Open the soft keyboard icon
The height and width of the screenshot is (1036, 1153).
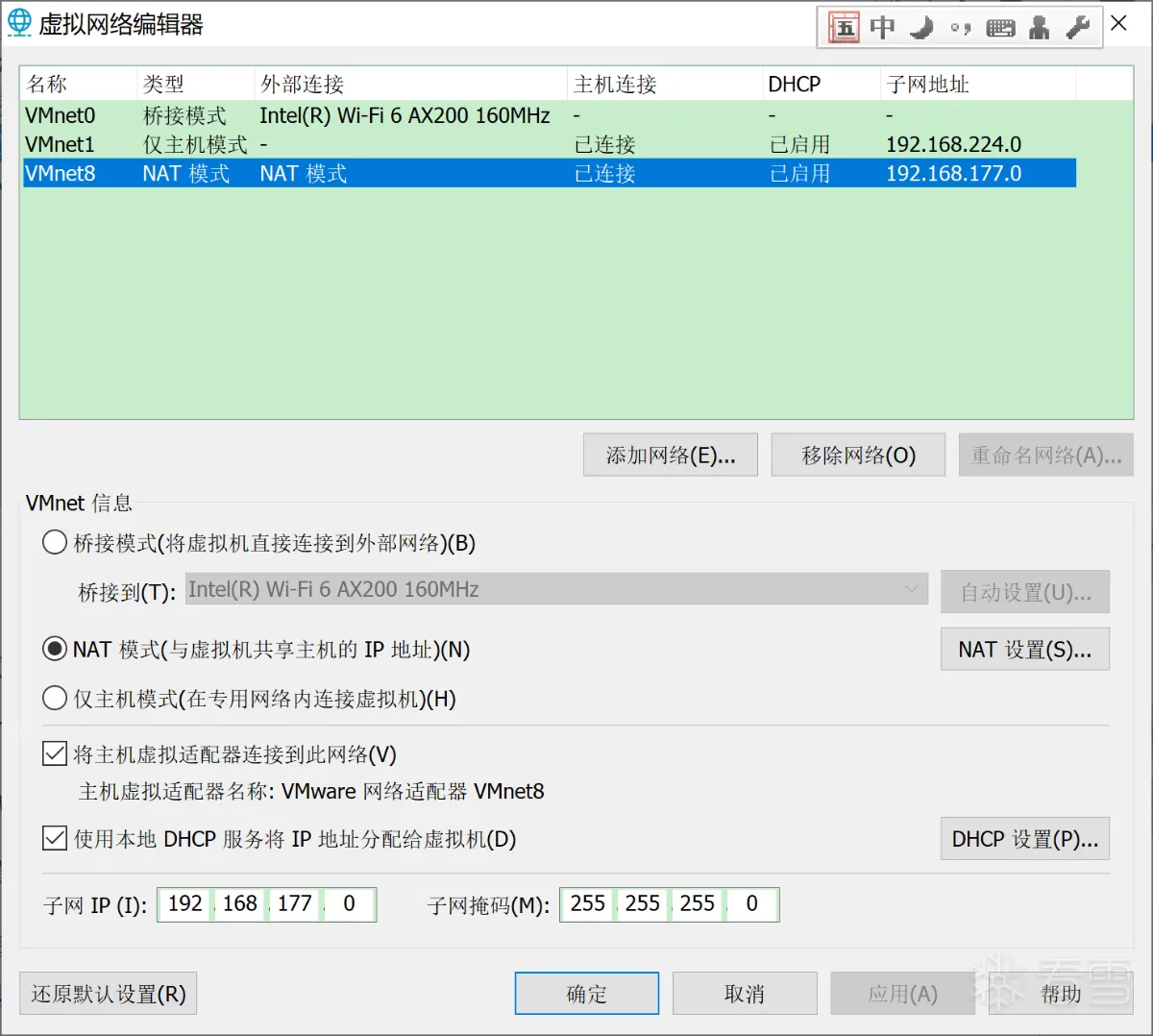pyautogui.click(x=1000, y=28)
